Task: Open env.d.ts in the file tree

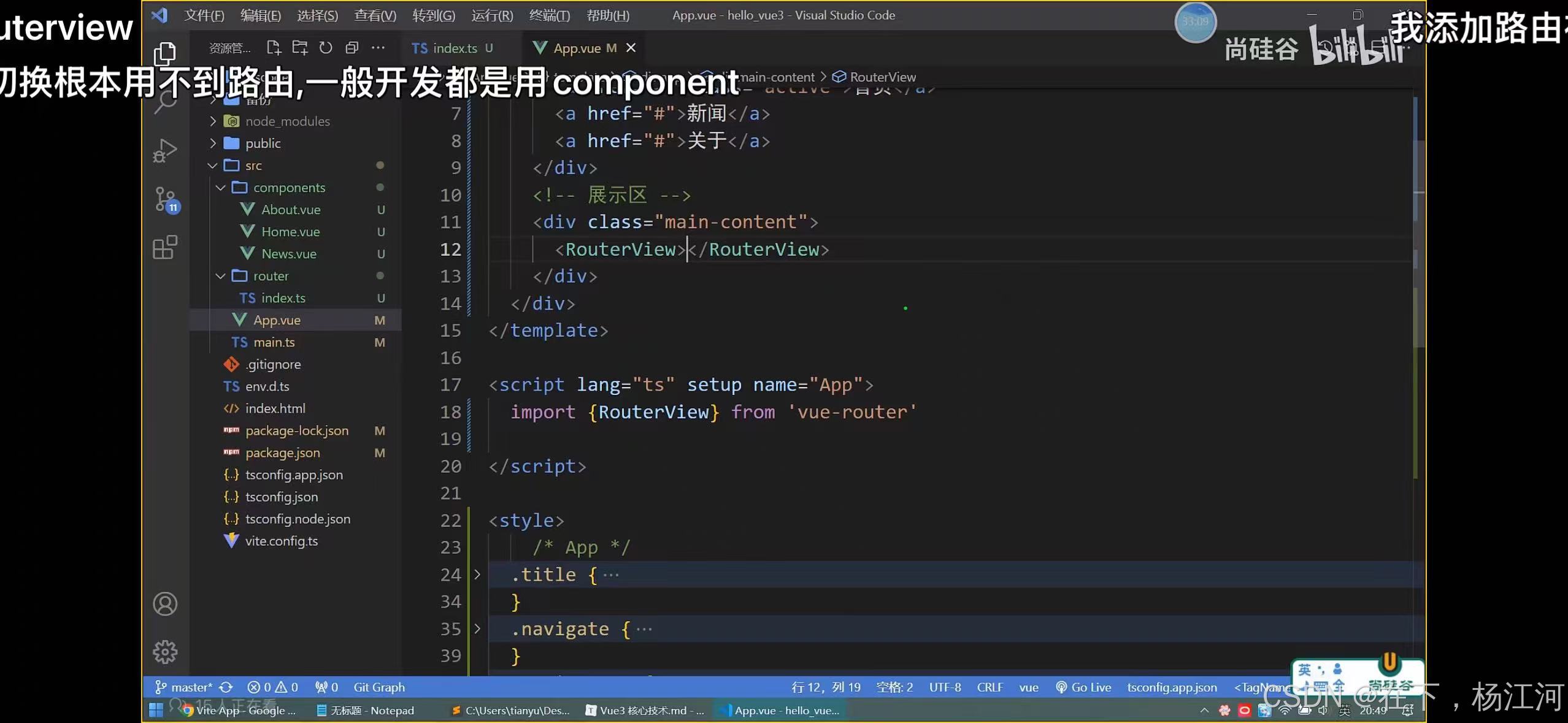Action: (x=296, y=386)
